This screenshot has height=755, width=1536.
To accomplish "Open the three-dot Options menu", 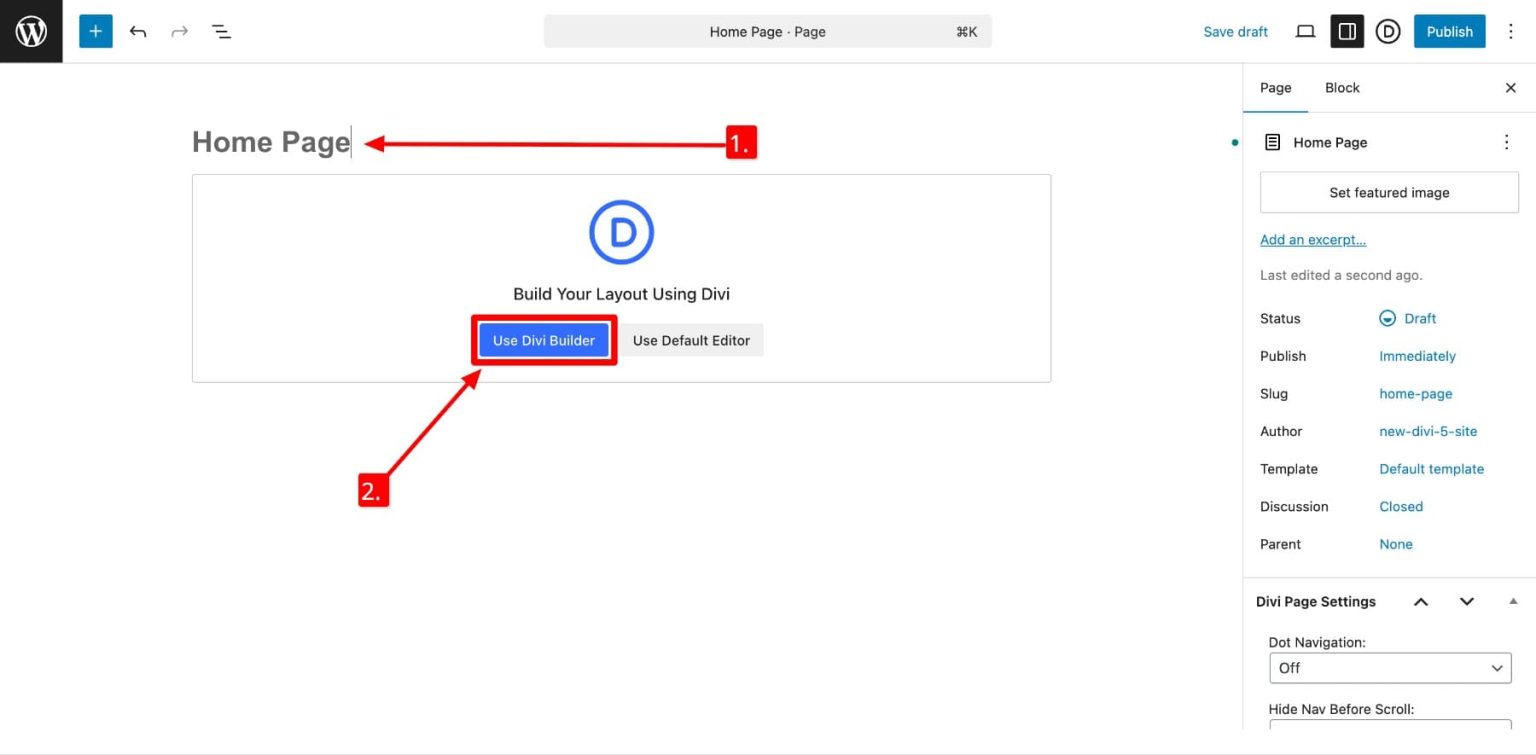I will tap(1511, 31).
